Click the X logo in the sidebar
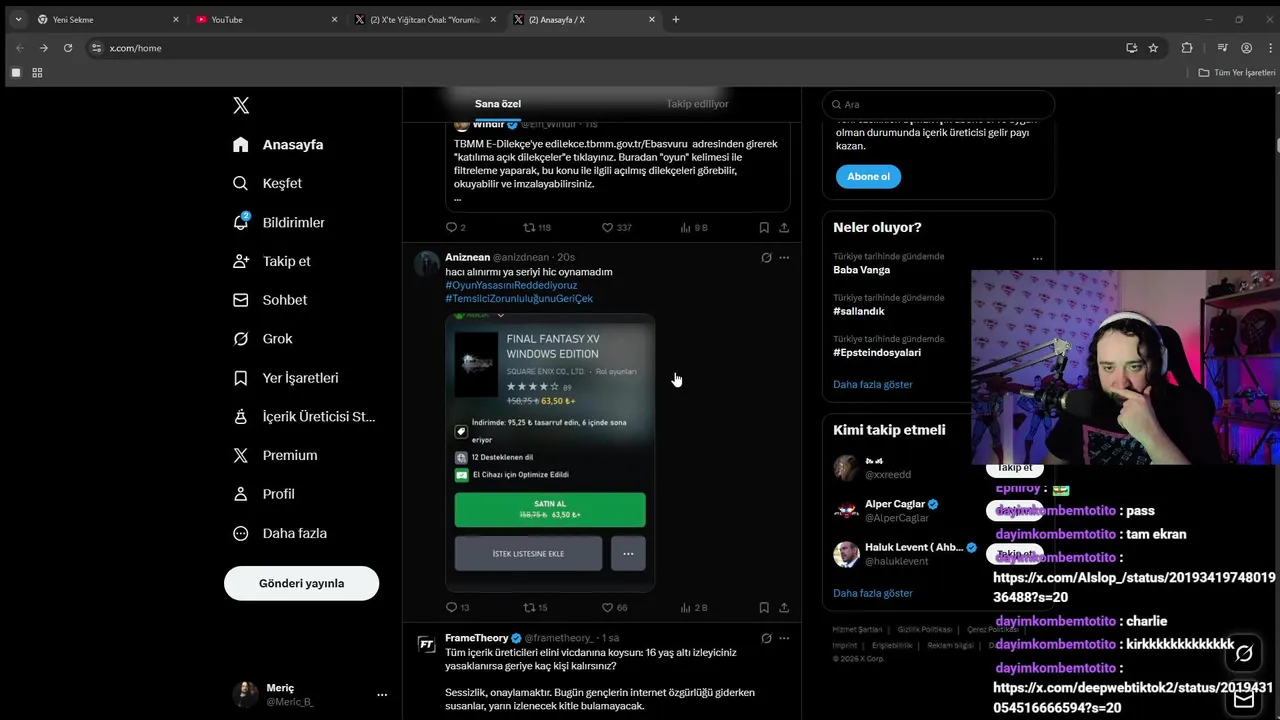Image resolution: width=1280 pixels, height=720 pixels. click(x=241, y=105)
